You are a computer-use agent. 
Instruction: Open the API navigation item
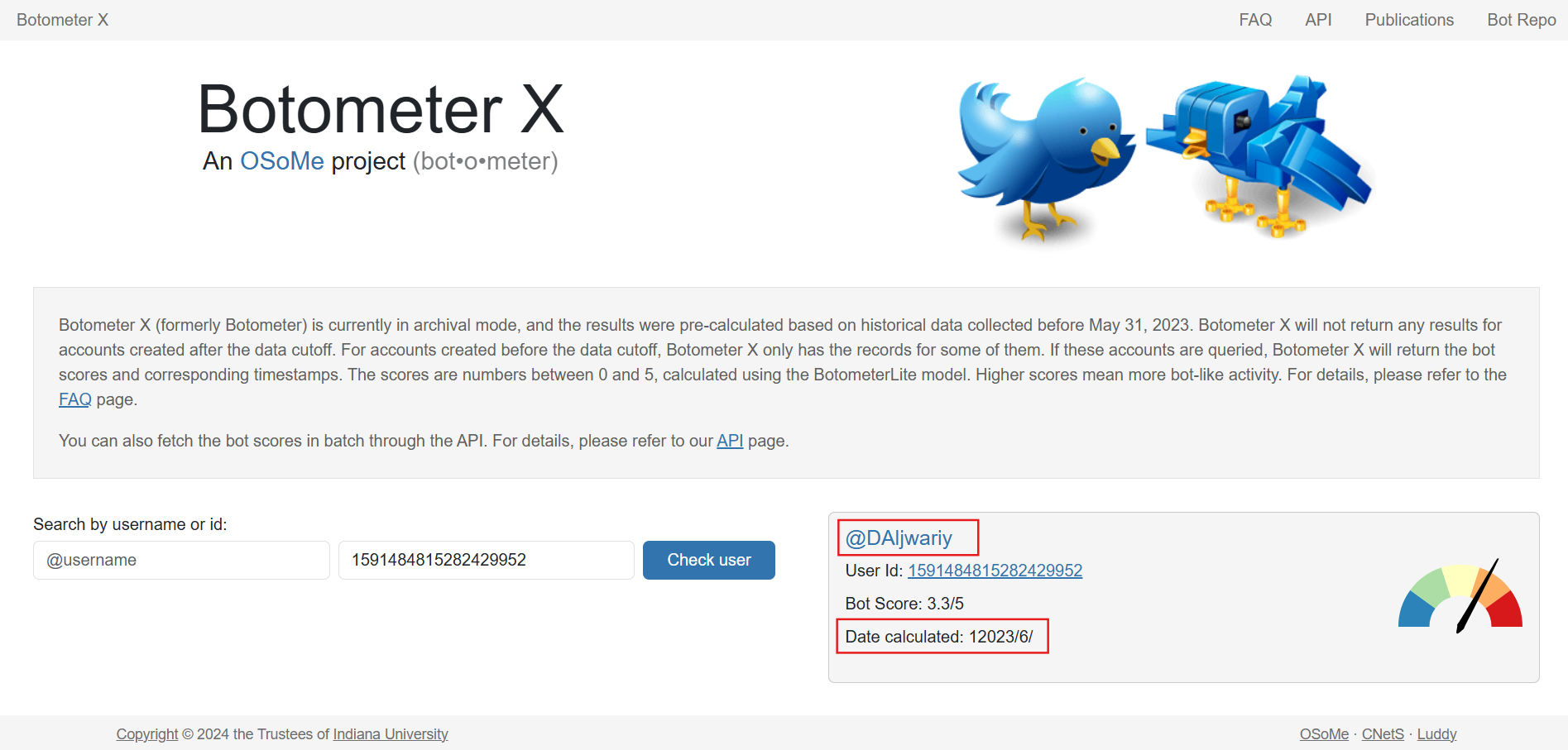tap(1318, 20)
